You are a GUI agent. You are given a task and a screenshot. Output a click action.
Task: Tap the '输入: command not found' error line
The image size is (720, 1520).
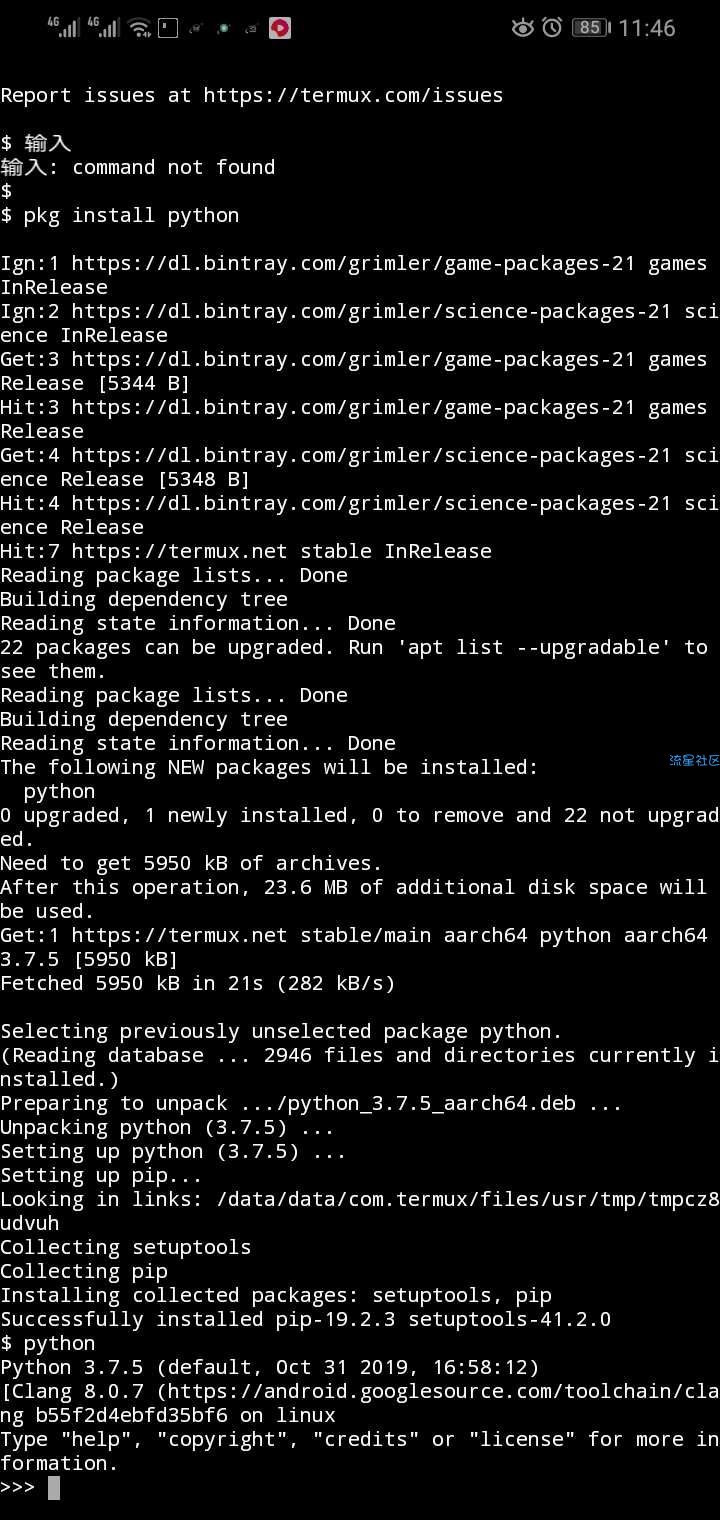[138, 168]
